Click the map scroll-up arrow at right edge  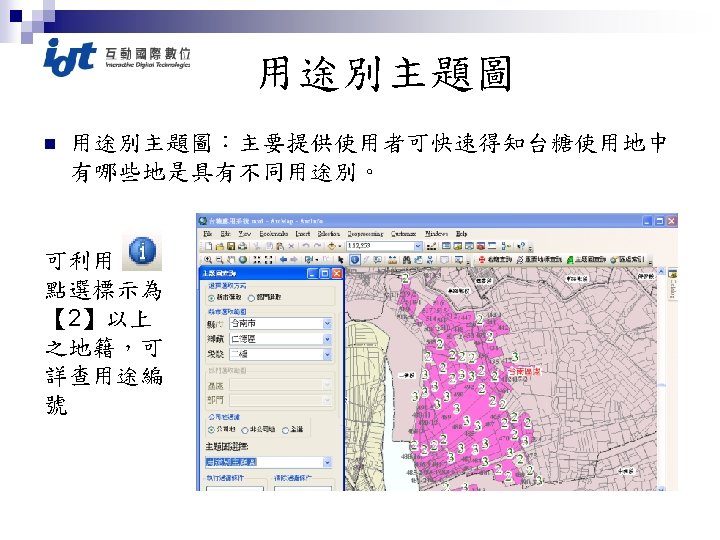(661, 272)
